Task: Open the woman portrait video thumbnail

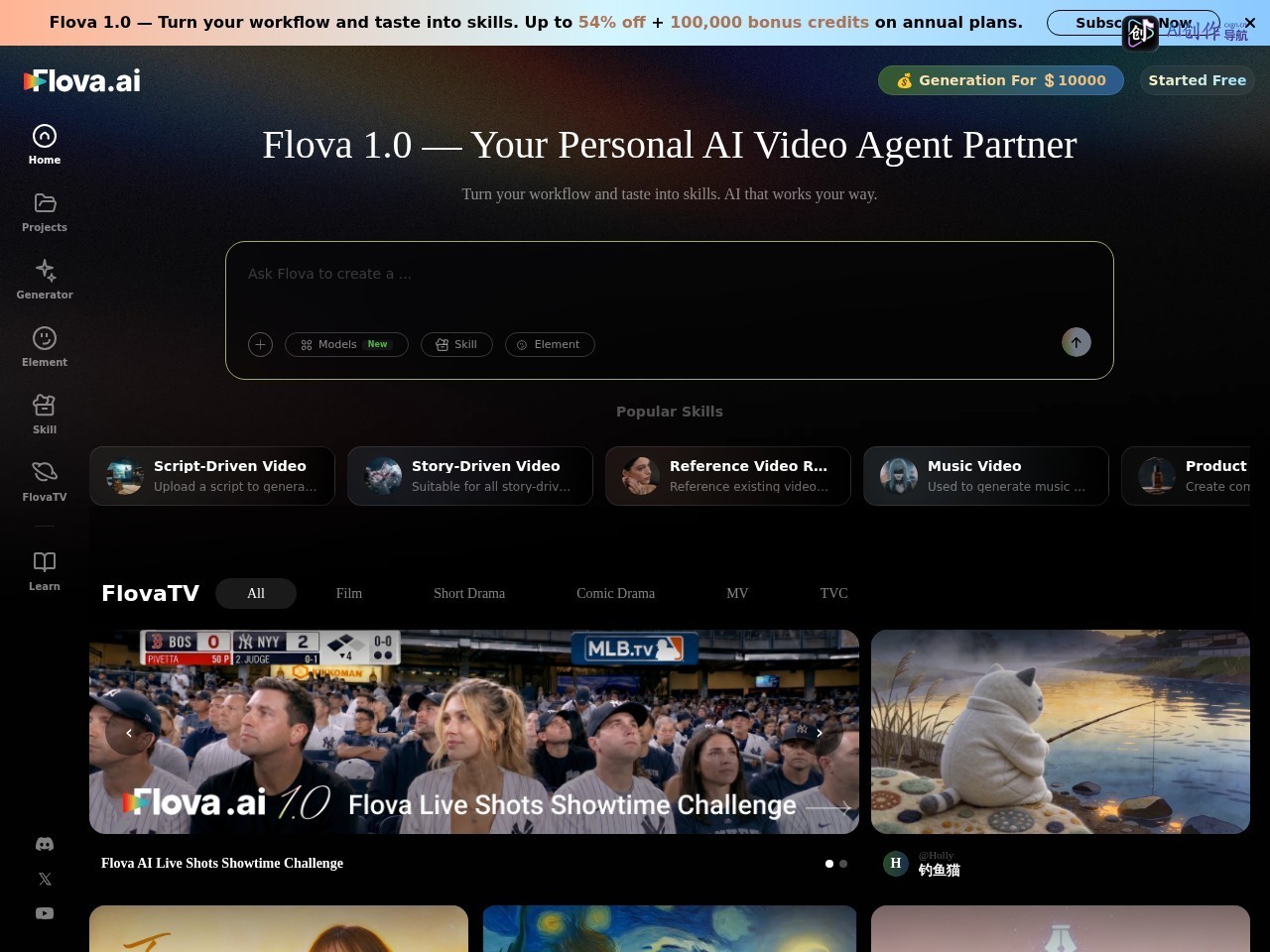Action: tap(279, 928)
